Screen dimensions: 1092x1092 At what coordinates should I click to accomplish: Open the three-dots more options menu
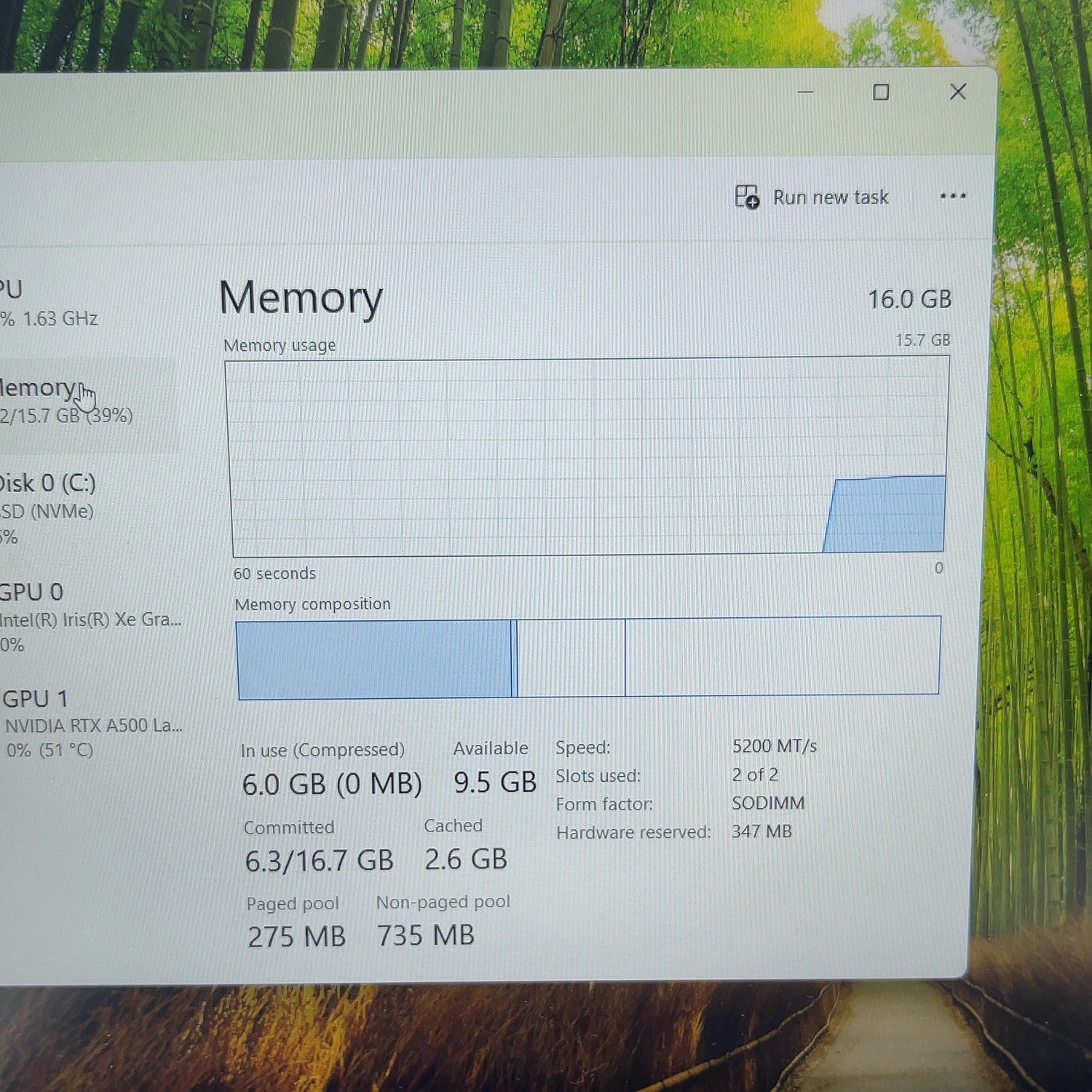click(952, 196)
